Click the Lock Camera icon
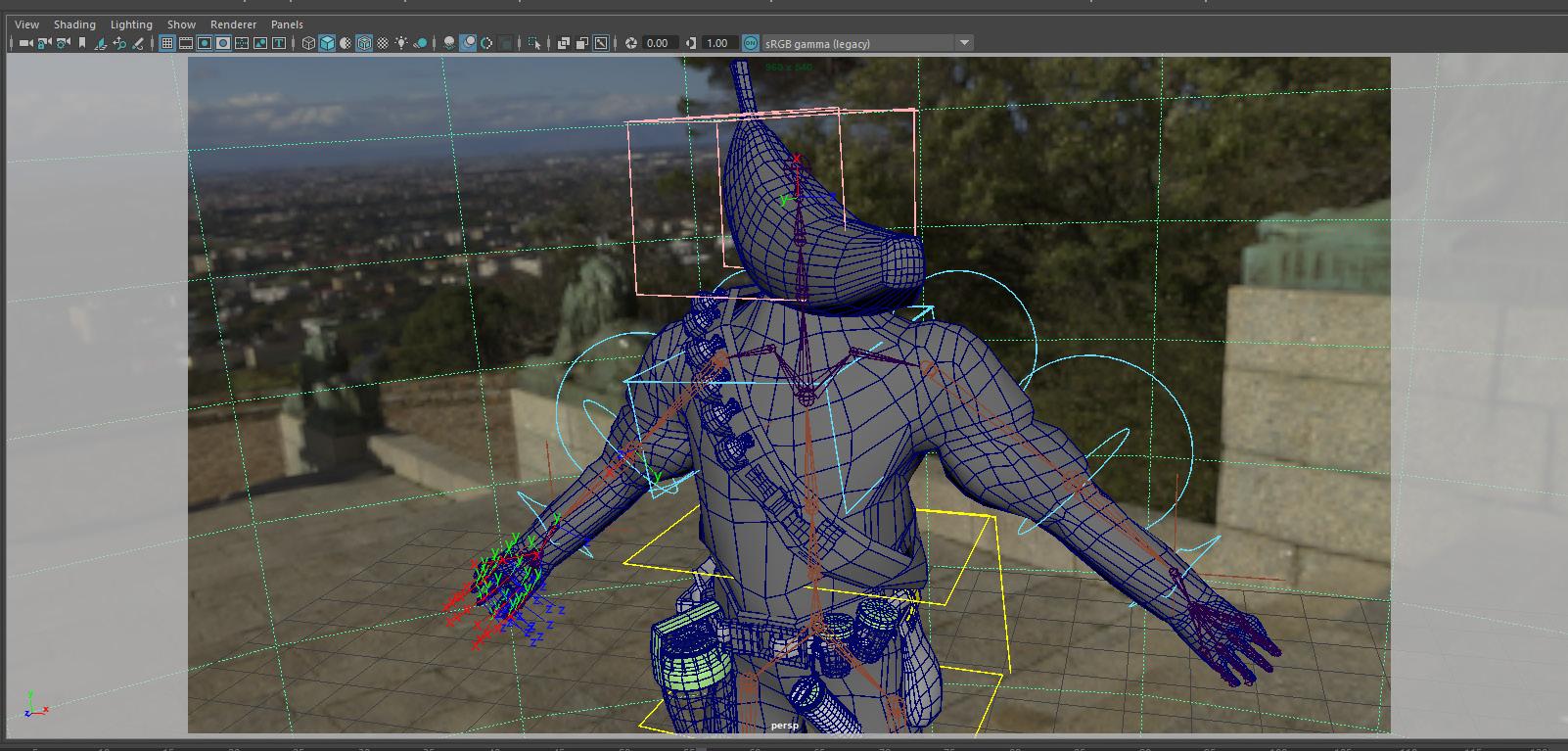The height and width of the screenshot is (751, 1568). coord(44,43)
